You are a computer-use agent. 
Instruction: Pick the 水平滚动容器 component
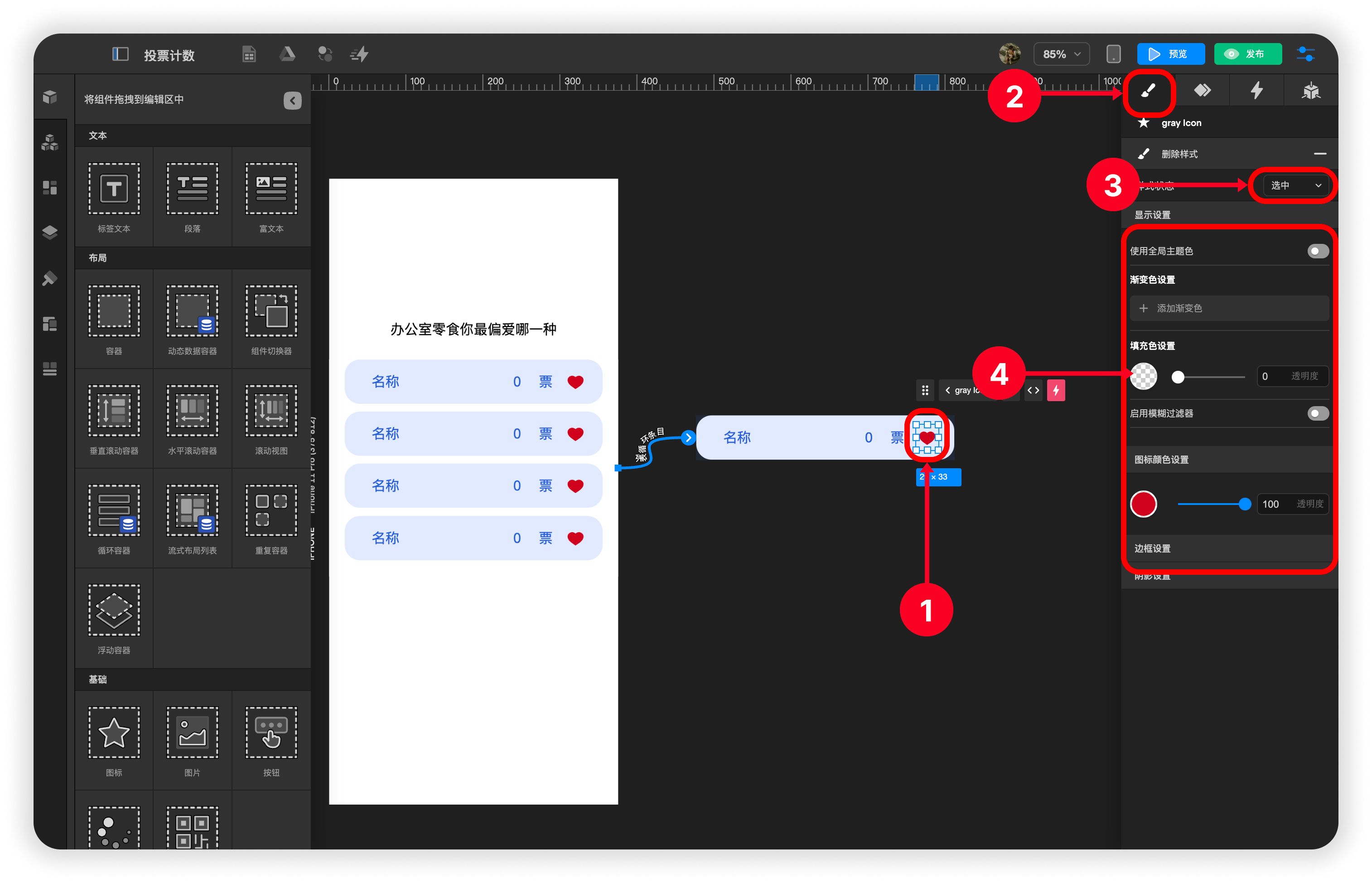(192, 418)
